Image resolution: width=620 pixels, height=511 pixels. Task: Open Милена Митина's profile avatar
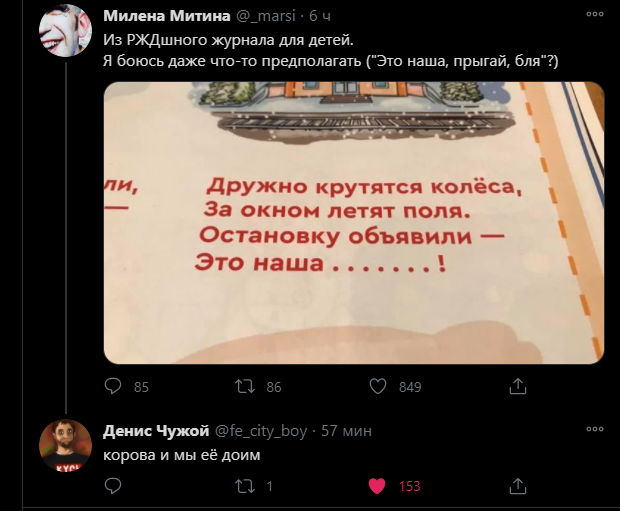65,30
